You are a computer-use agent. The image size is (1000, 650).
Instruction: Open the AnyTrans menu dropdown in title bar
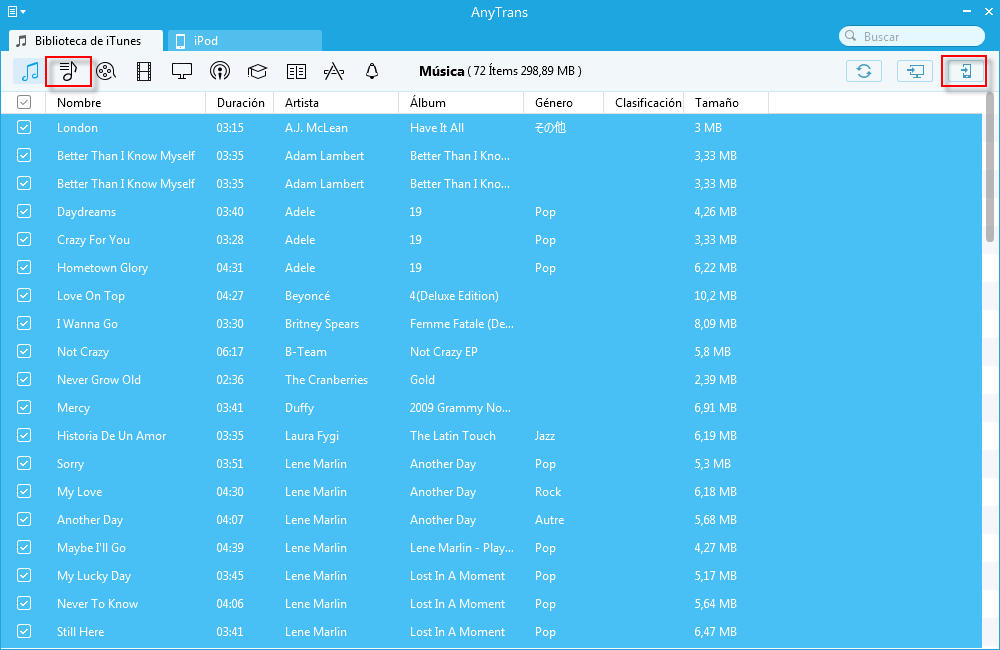point(17,11)
